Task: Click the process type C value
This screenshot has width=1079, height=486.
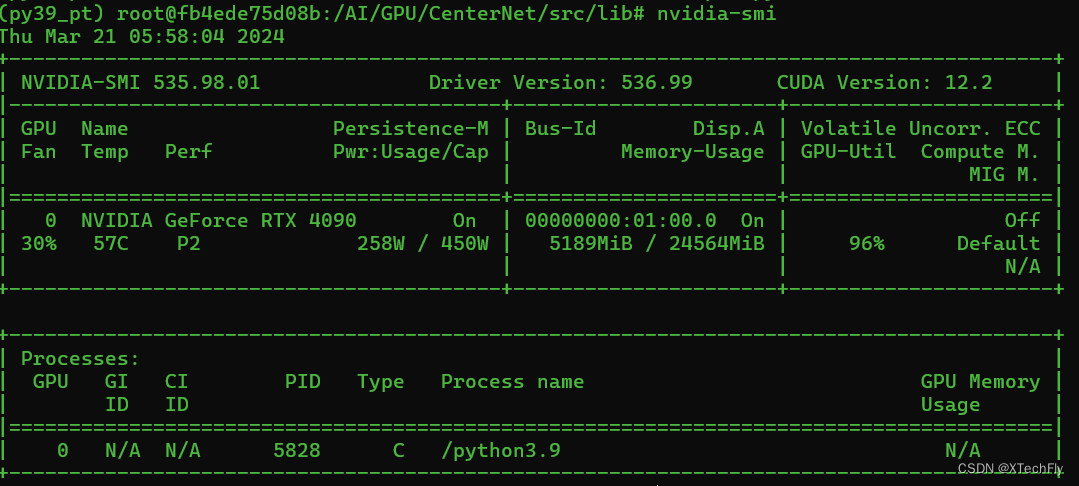Action: (398, 451)
